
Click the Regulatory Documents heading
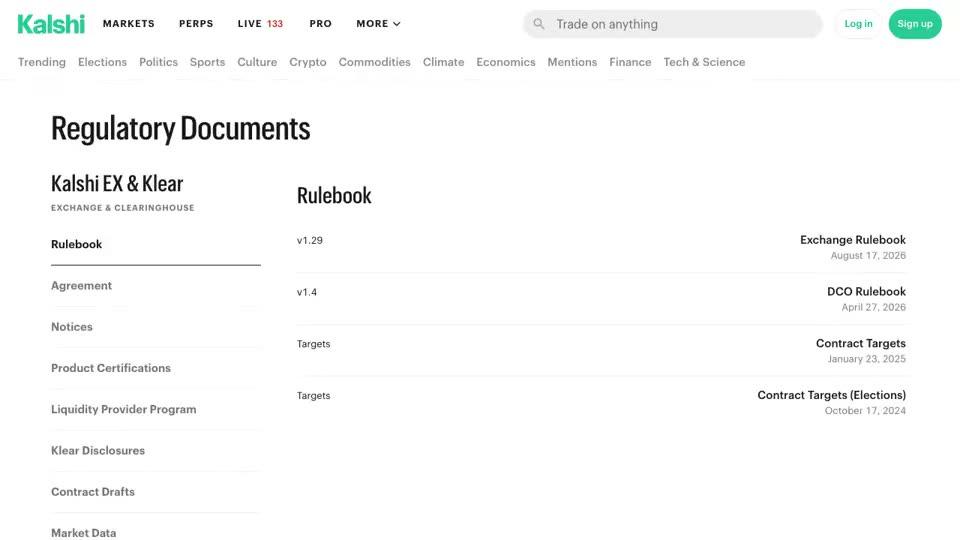click(181, 129)
